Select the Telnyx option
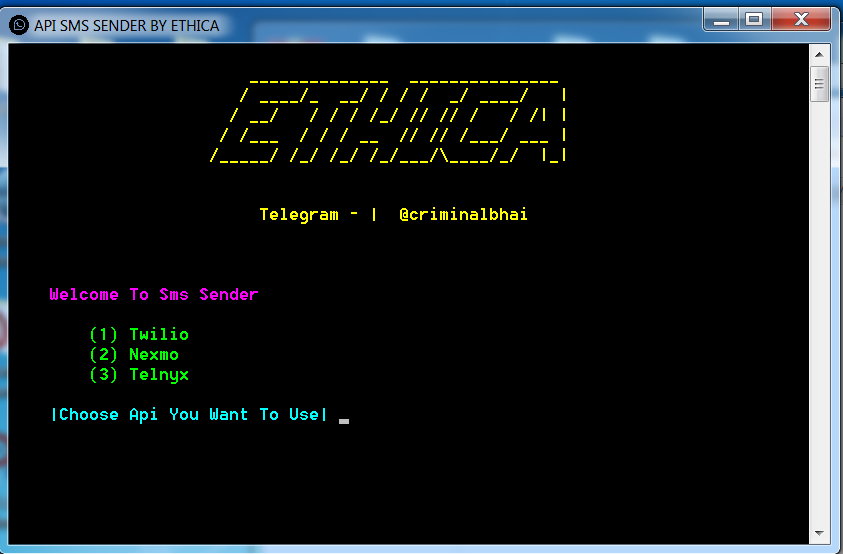843x554 pixels. (x=158, y=375)
